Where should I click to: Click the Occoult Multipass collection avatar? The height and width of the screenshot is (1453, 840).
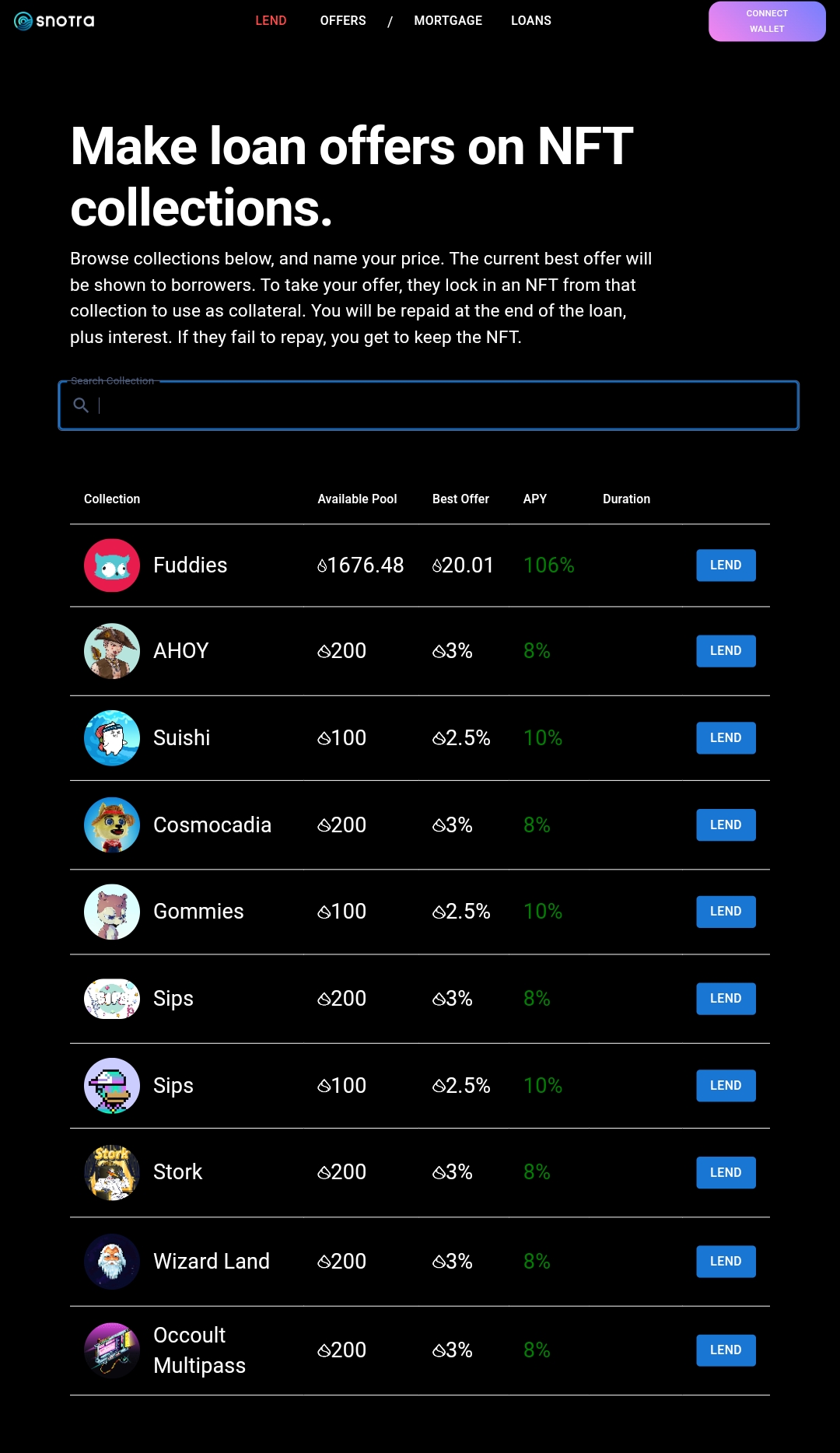pyautogui.click(x=111, y=1350)
